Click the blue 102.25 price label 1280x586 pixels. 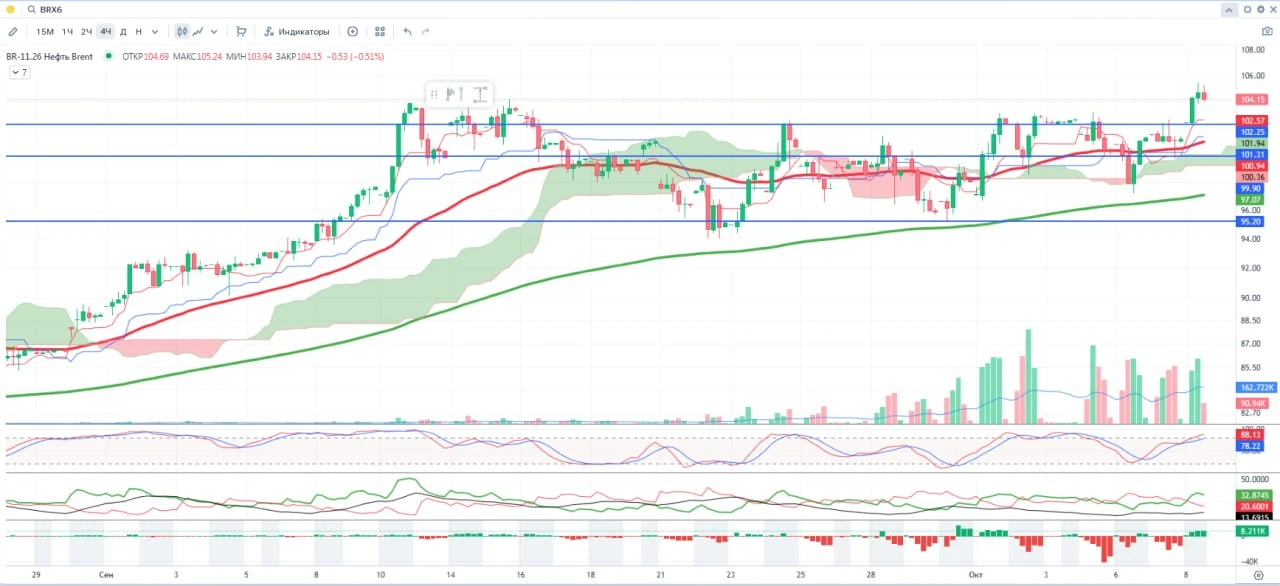point(1254,132)
